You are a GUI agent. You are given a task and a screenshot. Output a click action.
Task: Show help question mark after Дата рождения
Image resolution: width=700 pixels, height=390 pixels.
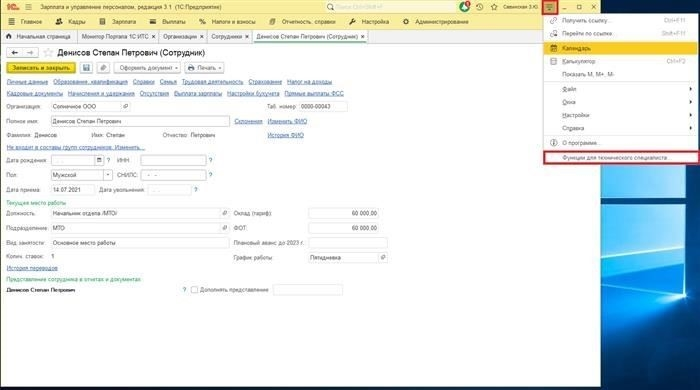point(108,160)
